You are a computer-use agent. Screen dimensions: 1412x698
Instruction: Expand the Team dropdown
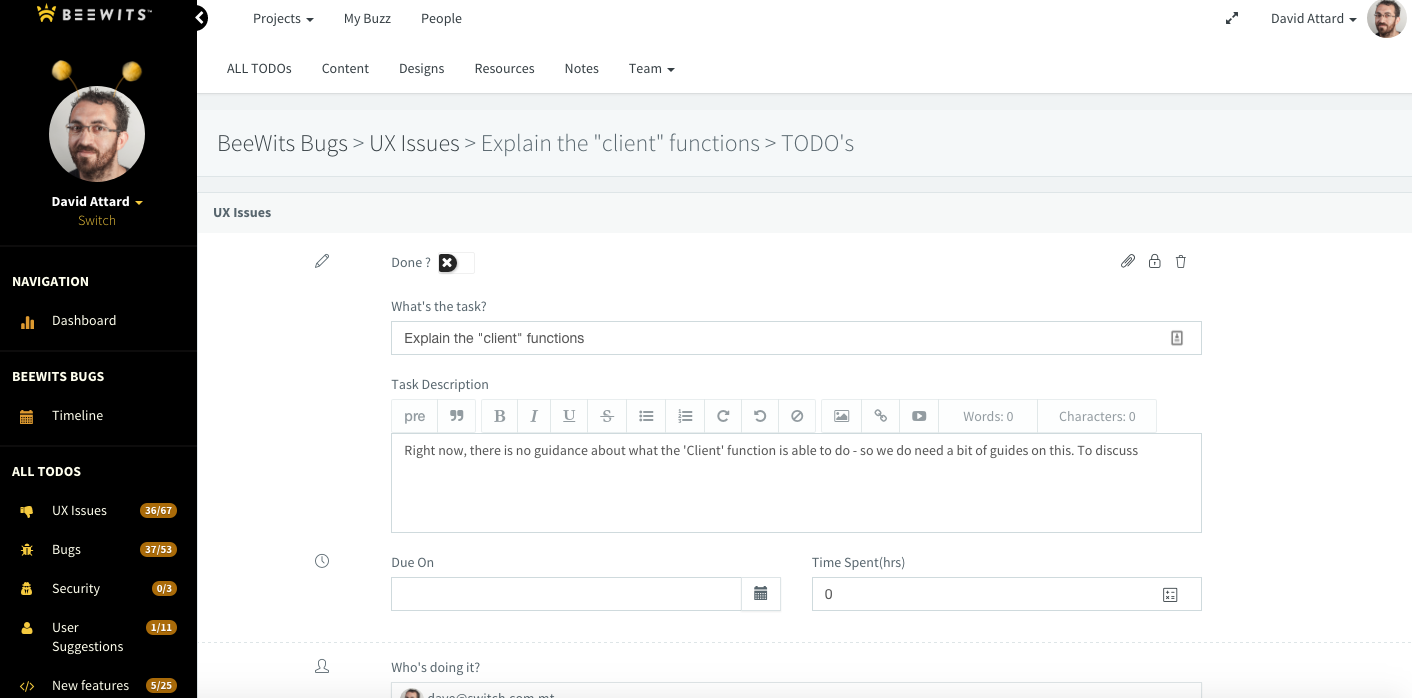[651, 68]
